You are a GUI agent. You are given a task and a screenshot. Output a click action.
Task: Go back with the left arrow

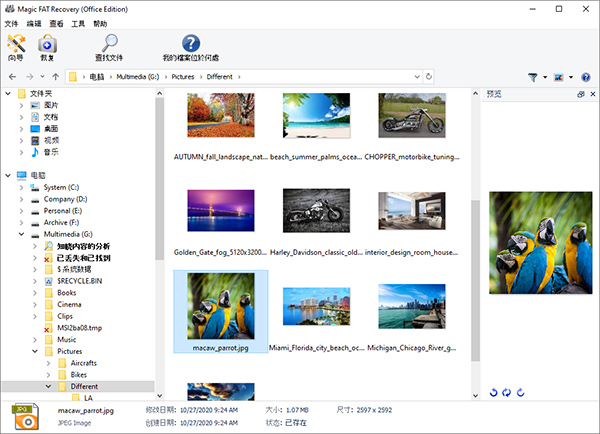click(x=12, y=77)
